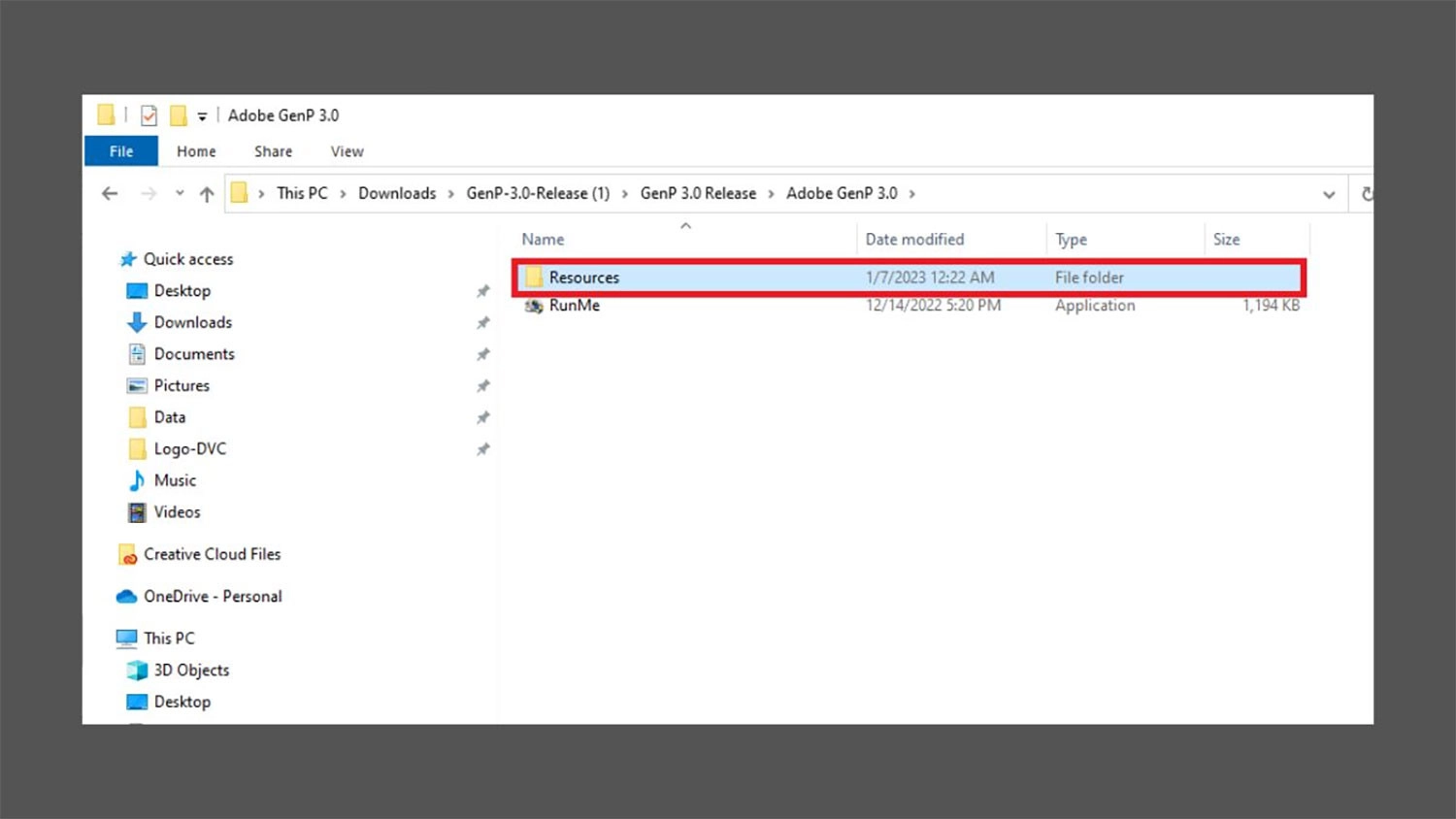Viewport: 1456px width, 819px height.
Task: Select the Resources folder
Action: pyautogui.click(x=909, y=278)
